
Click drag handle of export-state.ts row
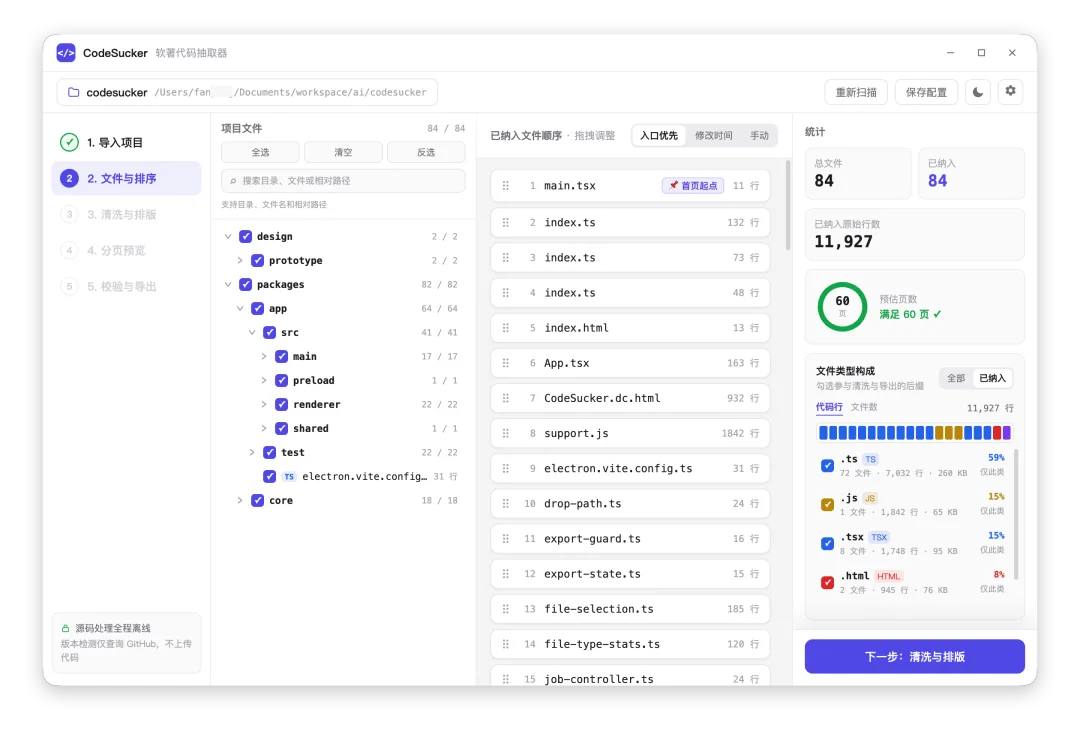click(x=506, y=574)
